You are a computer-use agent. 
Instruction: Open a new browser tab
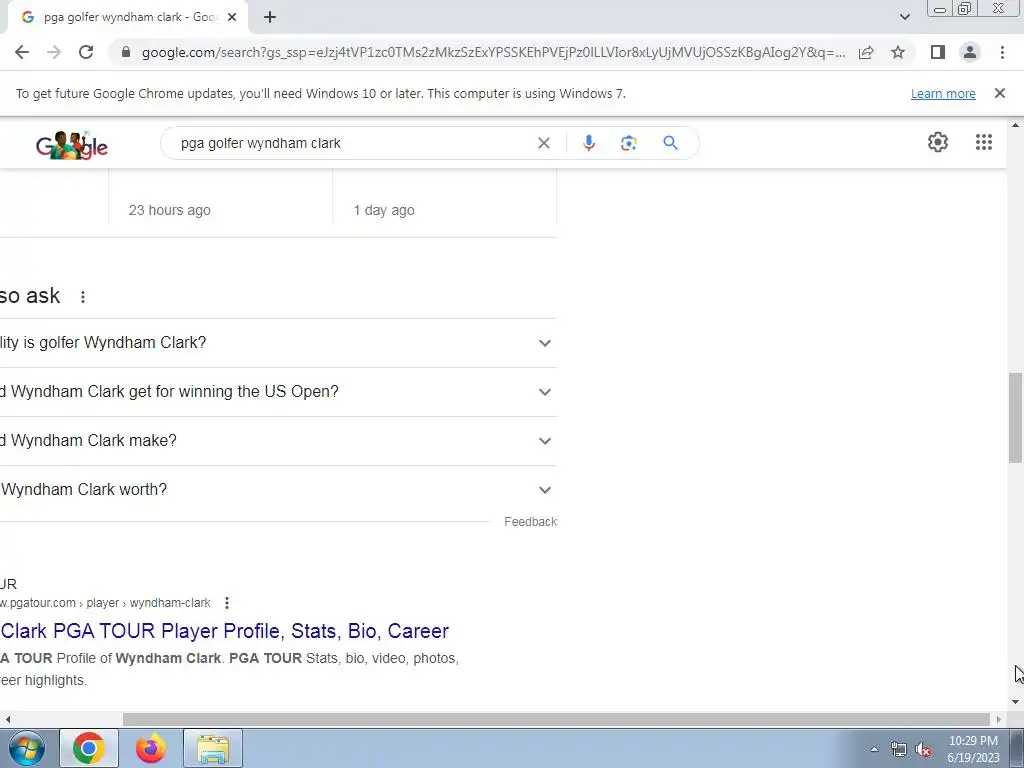click(270, 17)
